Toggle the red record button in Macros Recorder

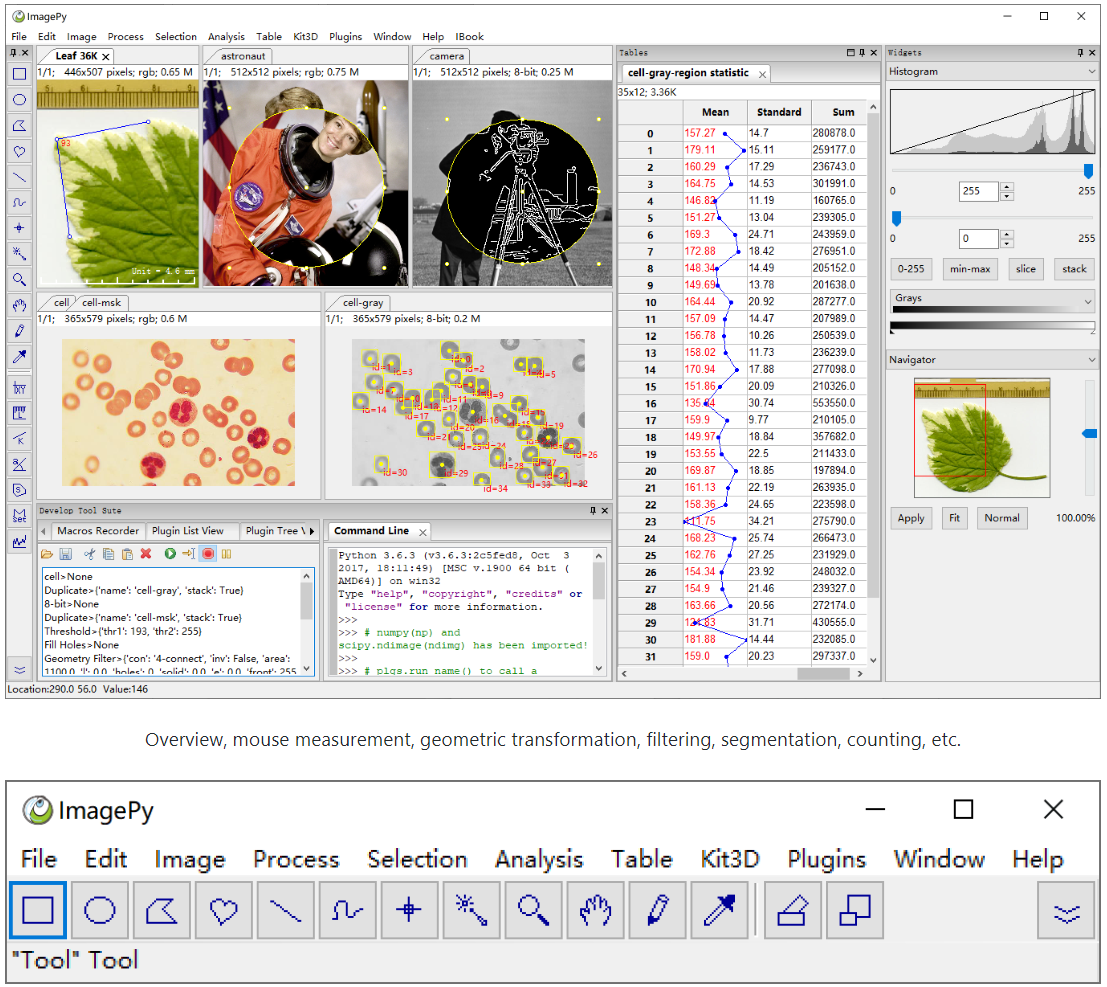[x=208, y=554]
